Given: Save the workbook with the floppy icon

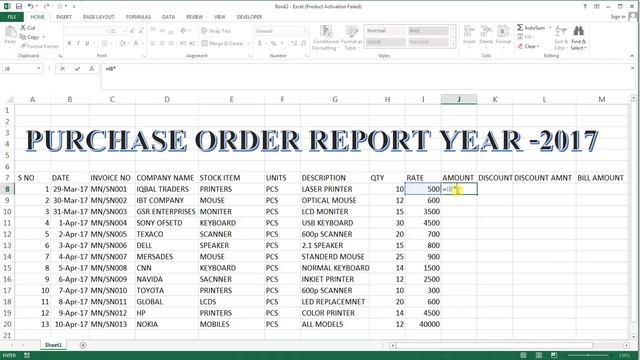Looking at the screenshot, I should tap(19, 6).
